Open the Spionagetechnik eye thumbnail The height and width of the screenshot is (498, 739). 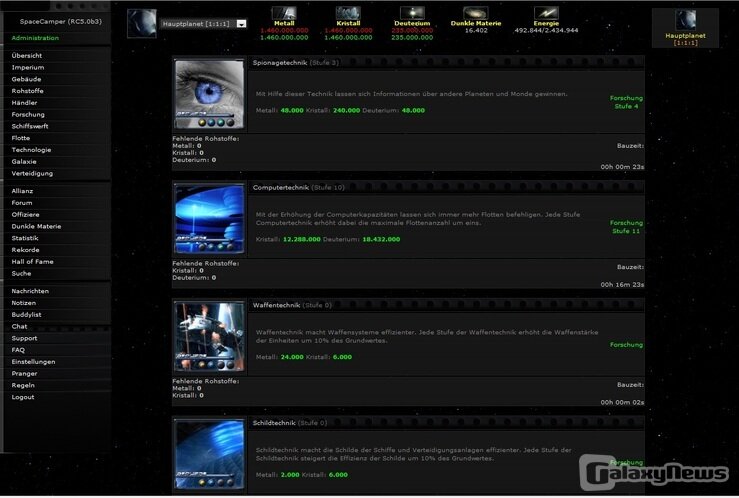click(209, 94)
